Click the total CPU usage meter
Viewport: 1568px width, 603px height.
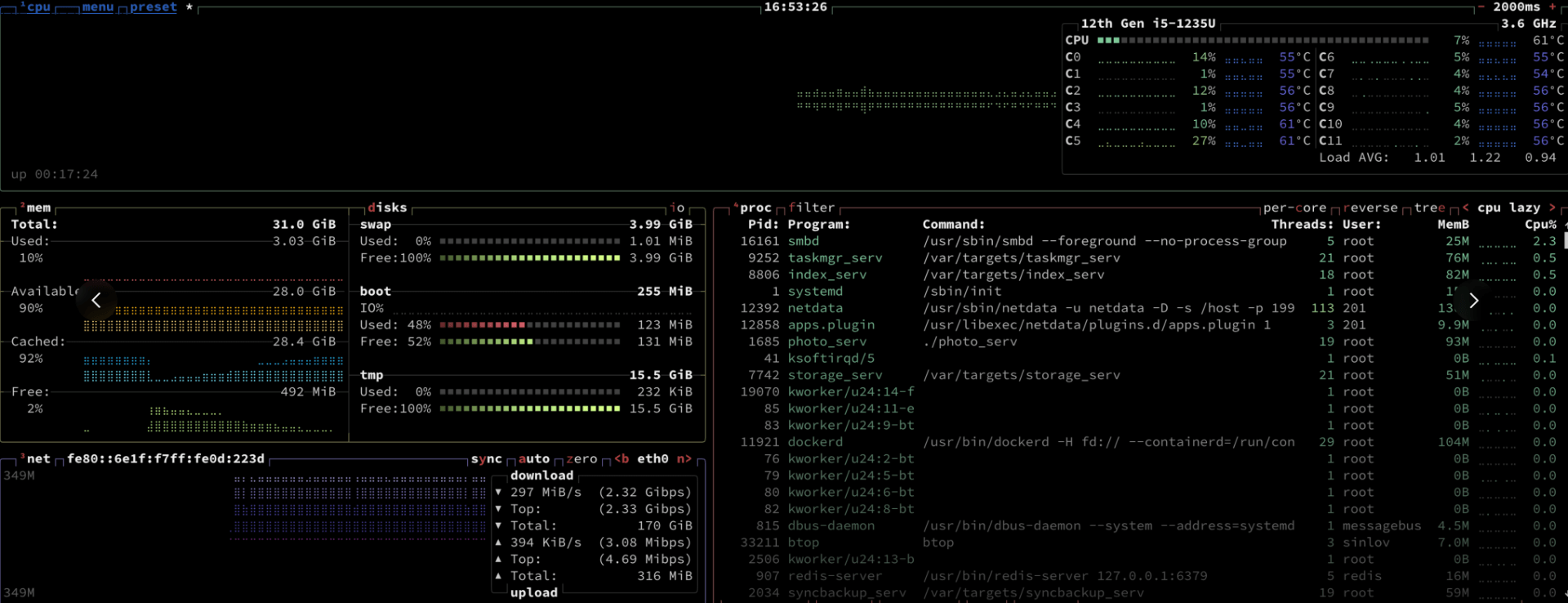click(x=1263, y=40)
